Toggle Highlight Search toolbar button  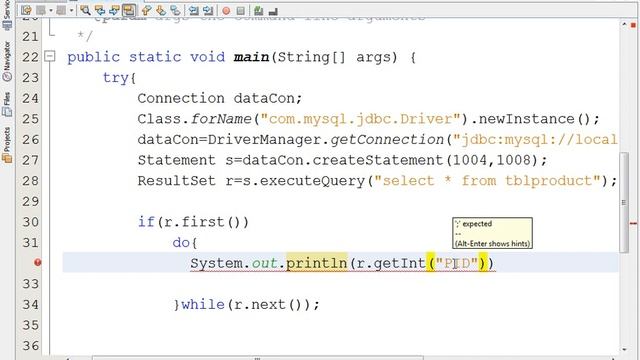pos(129,10)
